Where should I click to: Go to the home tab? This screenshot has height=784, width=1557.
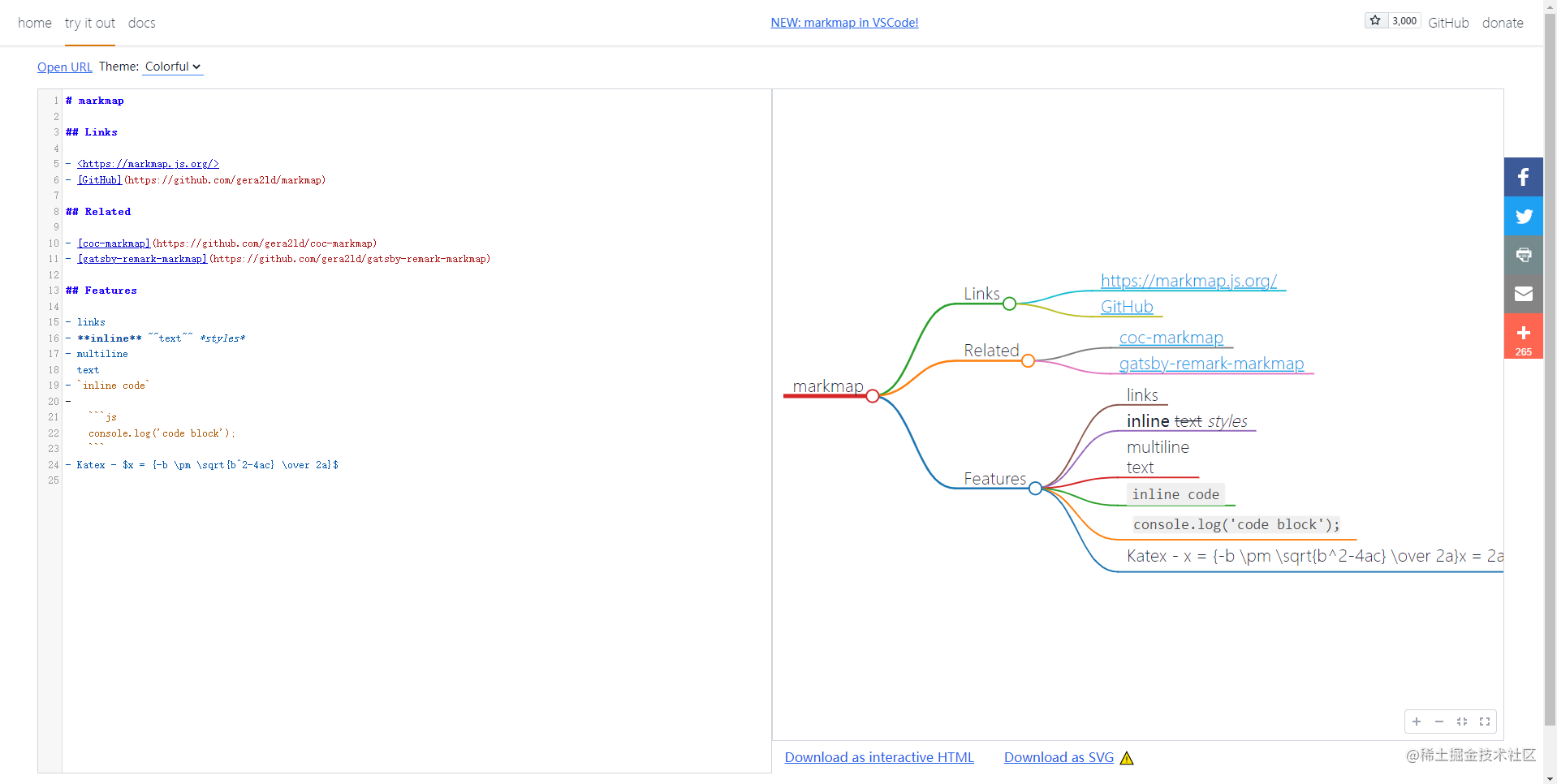click(34, 23)
